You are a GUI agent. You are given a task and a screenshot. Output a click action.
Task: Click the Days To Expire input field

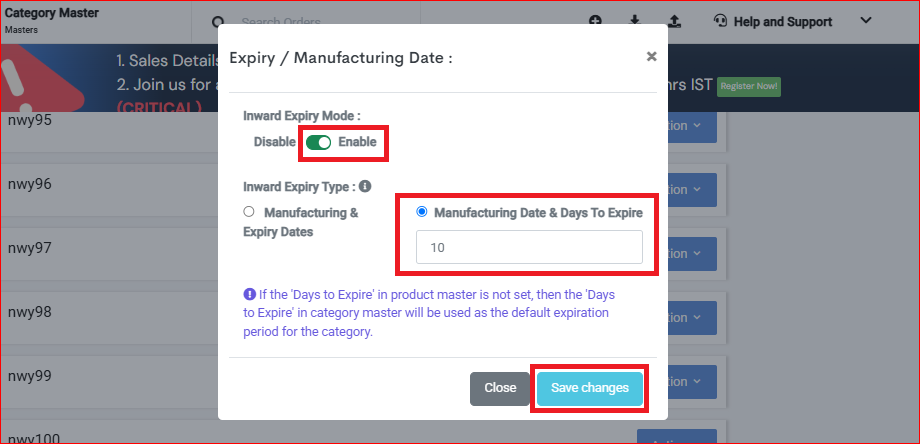(x=529, y=247)
